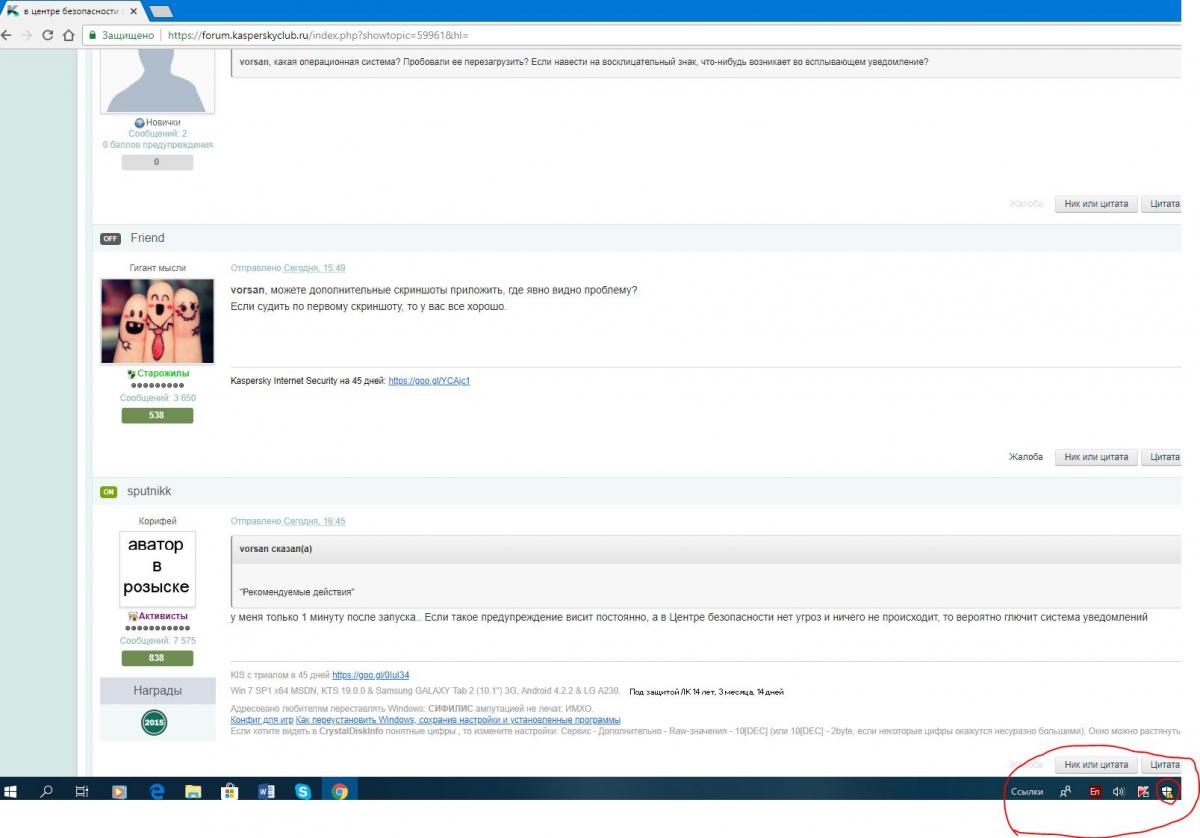The width and height of the screenshot is (1200, 838).
Task: Click the 'Гигант мысли' rank title
Action: click(157, 268)
